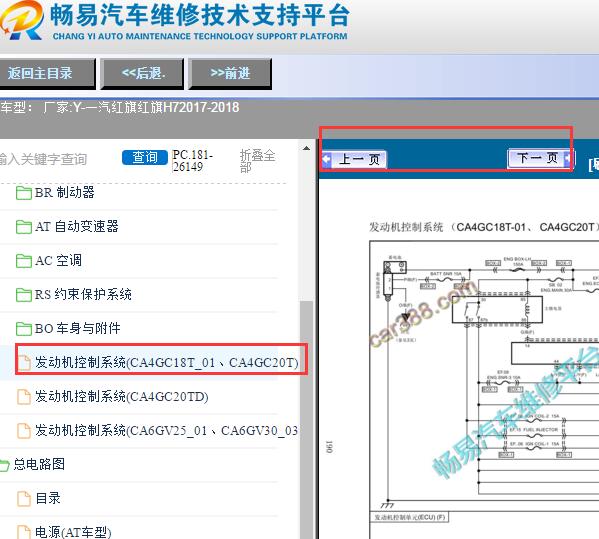Expand RS 约束保护系统 tree item

click(x=83, y=295)
